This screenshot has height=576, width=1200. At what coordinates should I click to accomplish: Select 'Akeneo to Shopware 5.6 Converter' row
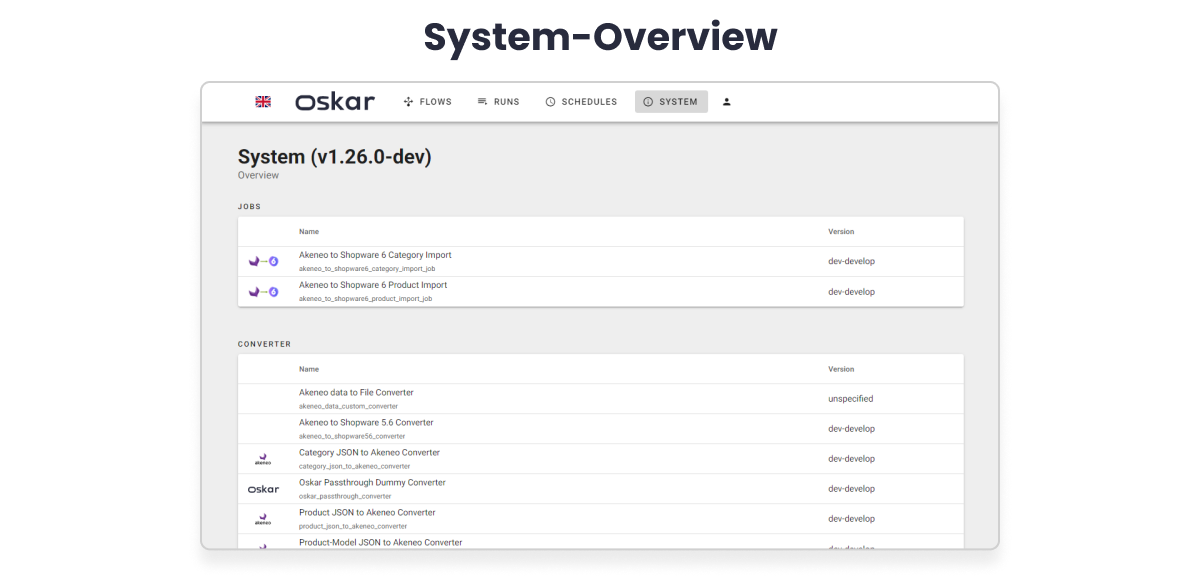[x=601, y=429]
